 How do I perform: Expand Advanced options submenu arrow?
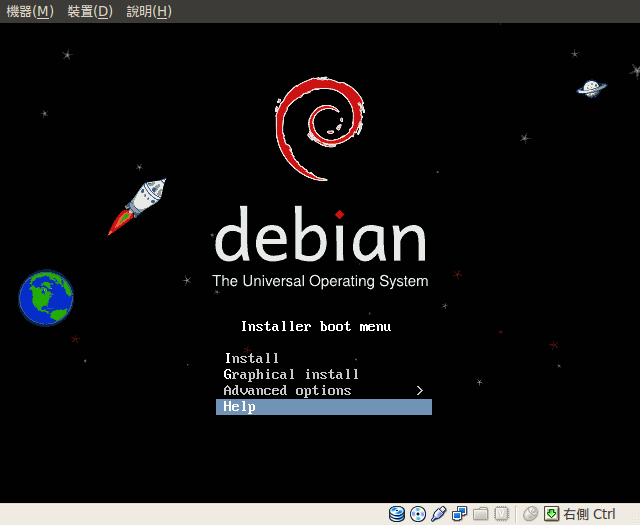420,391
